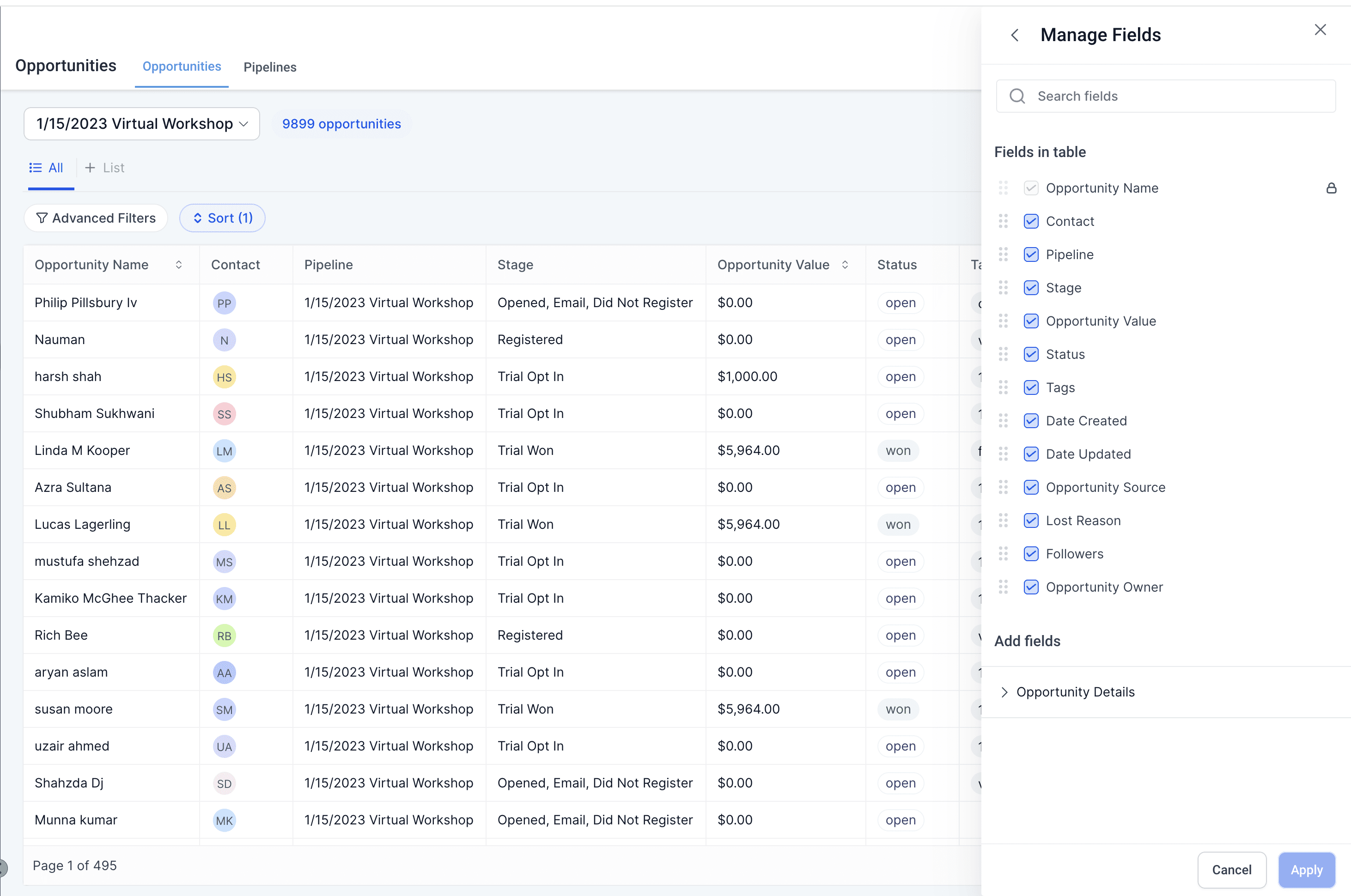Screen dimensions: 1351x896
Task: Click the open status badge for Nauman
Action: (901, 339)
